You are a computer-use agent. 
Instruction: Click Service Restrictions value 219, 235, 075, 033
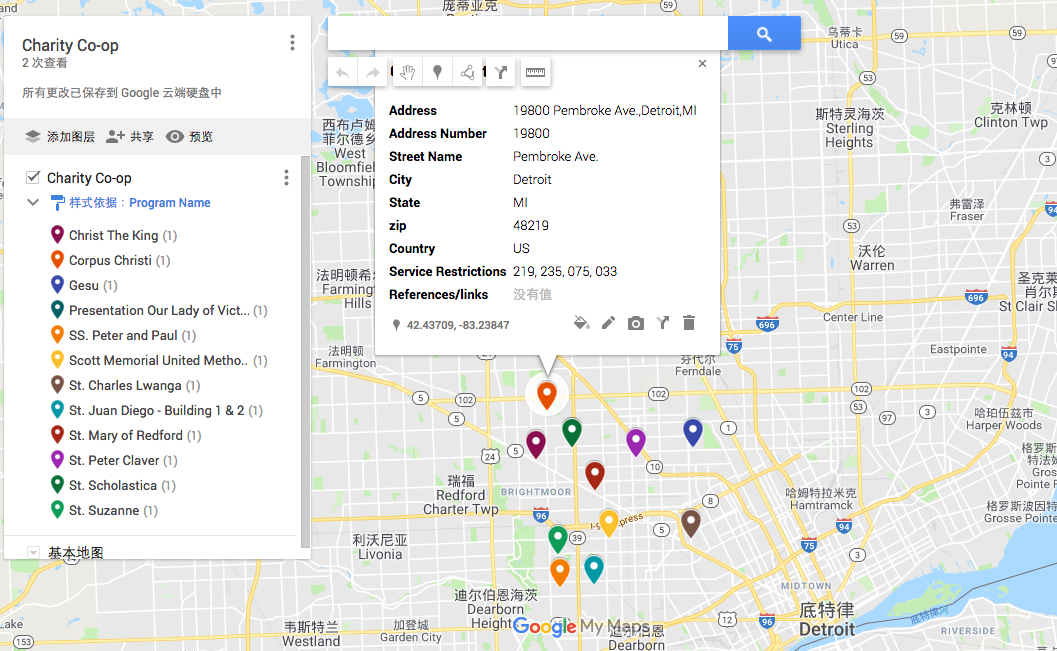click(x=565, y=272)
